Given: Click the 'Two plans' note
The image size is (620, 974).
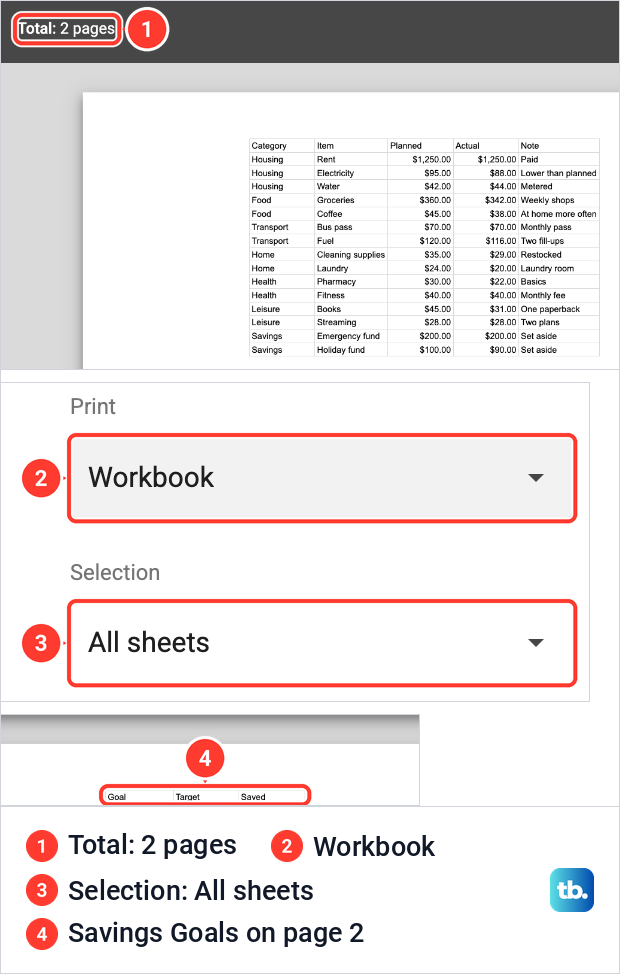Looking at the screenshot, I should pyautogui.click(x=540, y=322).
